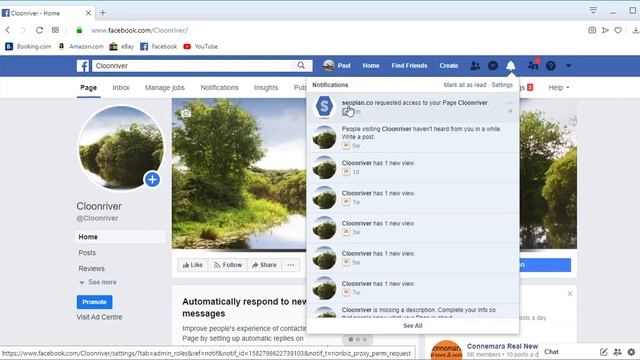
Task: Expand See more in sidebar
Action: click(98, 282)
